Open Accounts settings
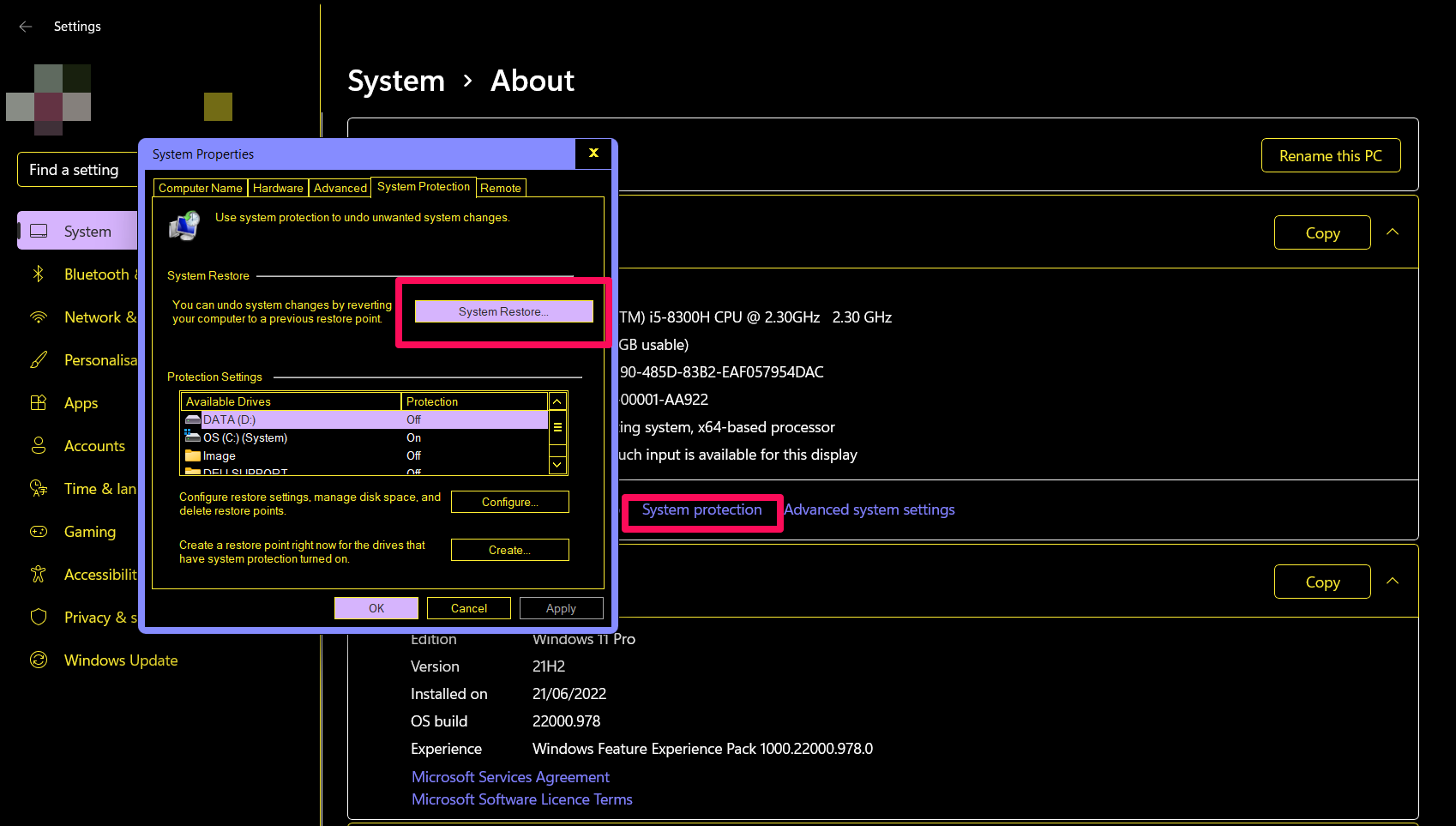This screenshot has height=826, width=1456. (78, 446)
